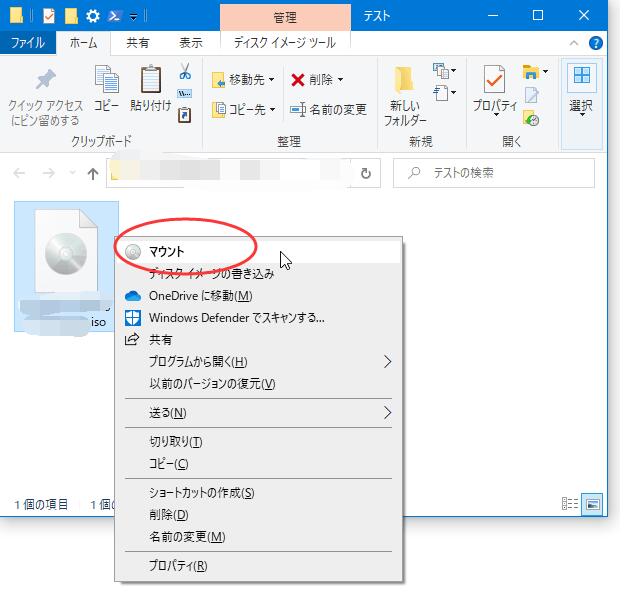The height and width of the screenshot is (614, 628).
Task: Open the Properties checkmark icon
Action: 494,80
